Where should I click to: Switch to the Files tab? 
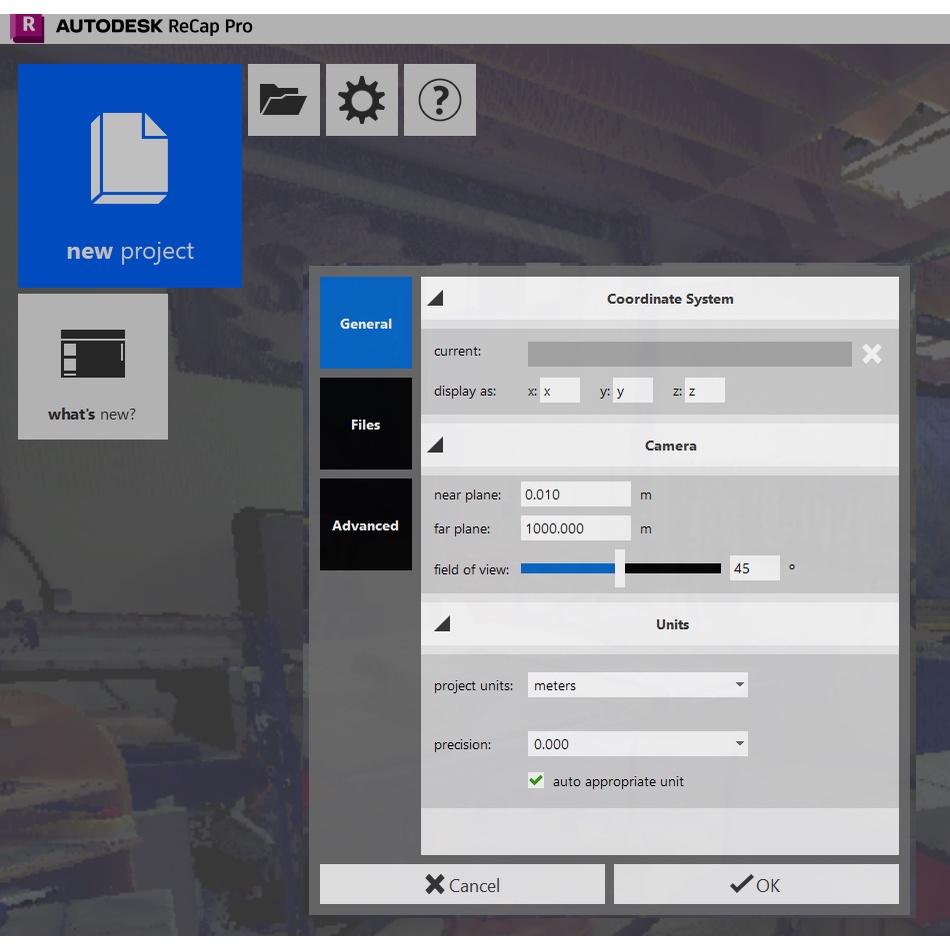(x=365, y=424)
